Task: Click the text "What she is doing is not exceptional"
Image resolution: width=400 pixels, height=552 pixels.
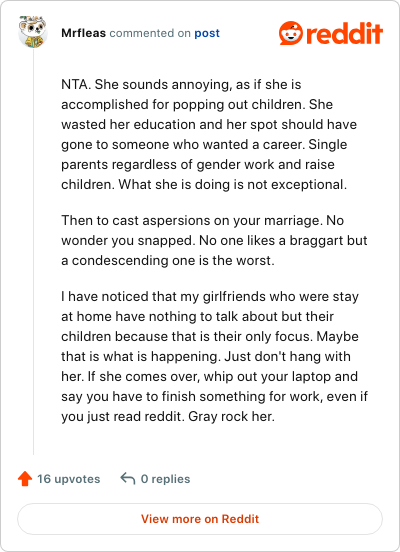Action: pyautogui.click(x=232, y=184)
